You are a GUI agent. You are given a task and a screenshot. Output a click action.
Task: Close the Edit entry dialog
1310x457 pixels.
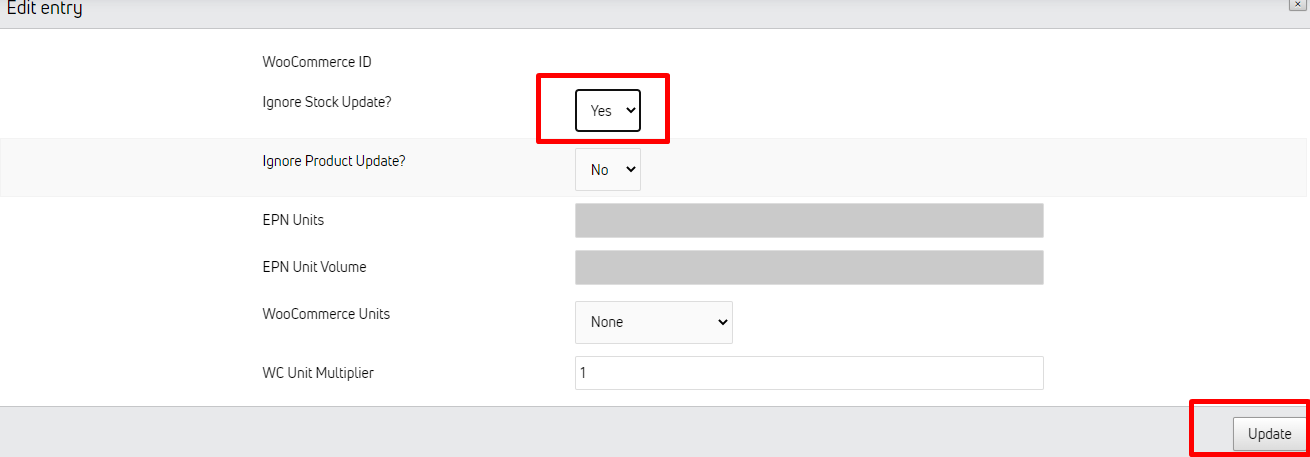click(1297, 5)
